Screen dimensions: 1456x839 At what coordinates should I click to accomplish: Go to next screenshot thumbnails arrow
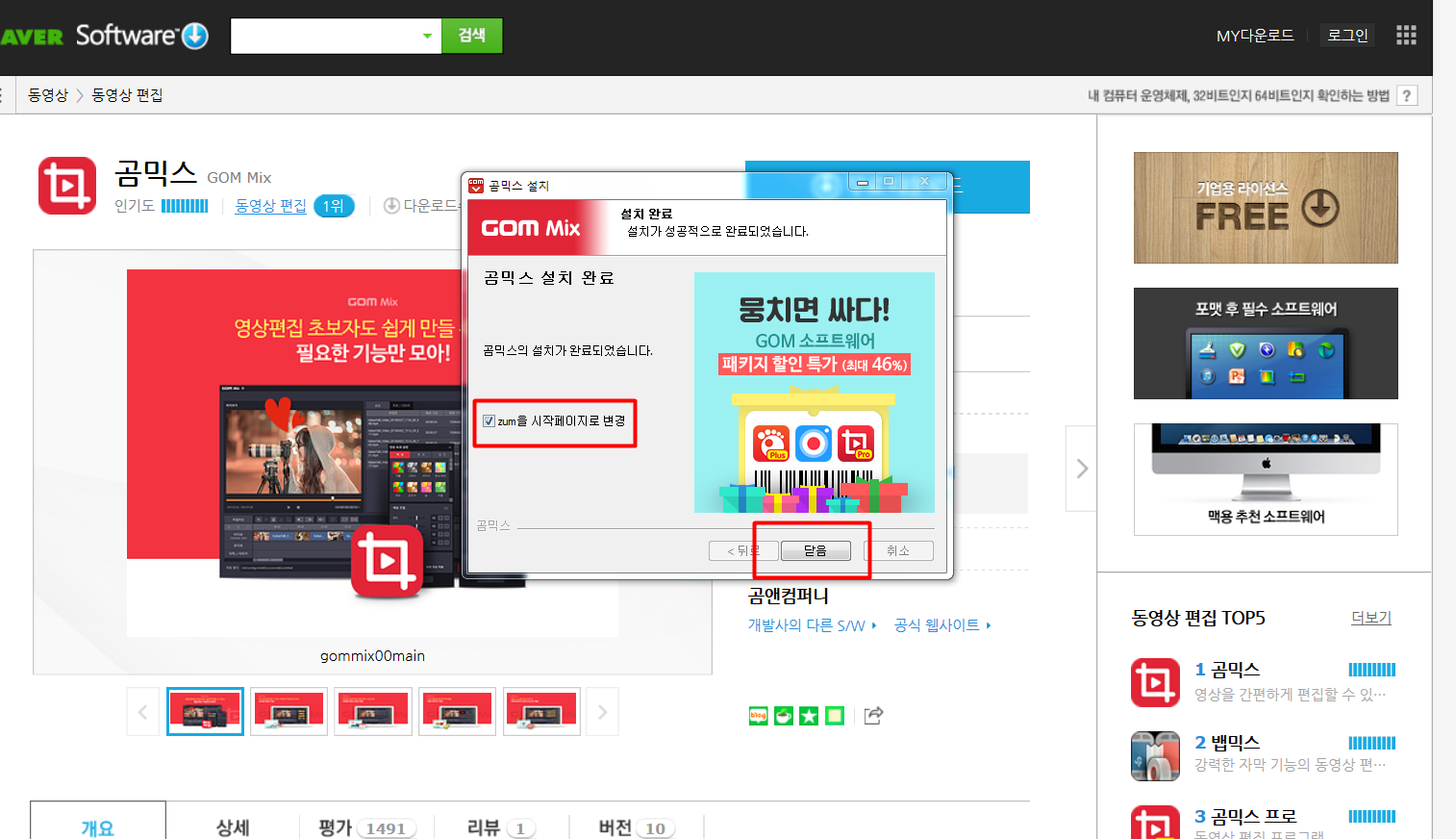pos(602,712)
